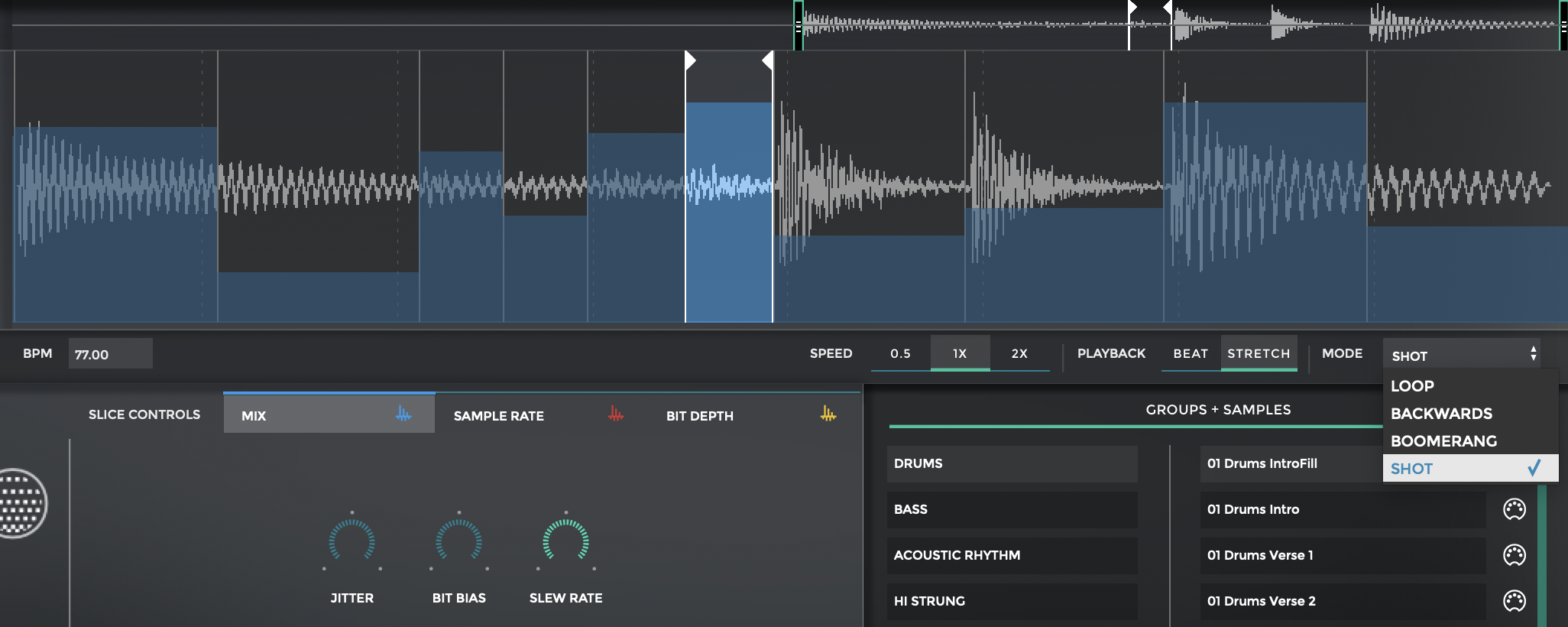Click the BPM value field
The width and height of the screenshot is (1568, 627).
tap(110, 354)
